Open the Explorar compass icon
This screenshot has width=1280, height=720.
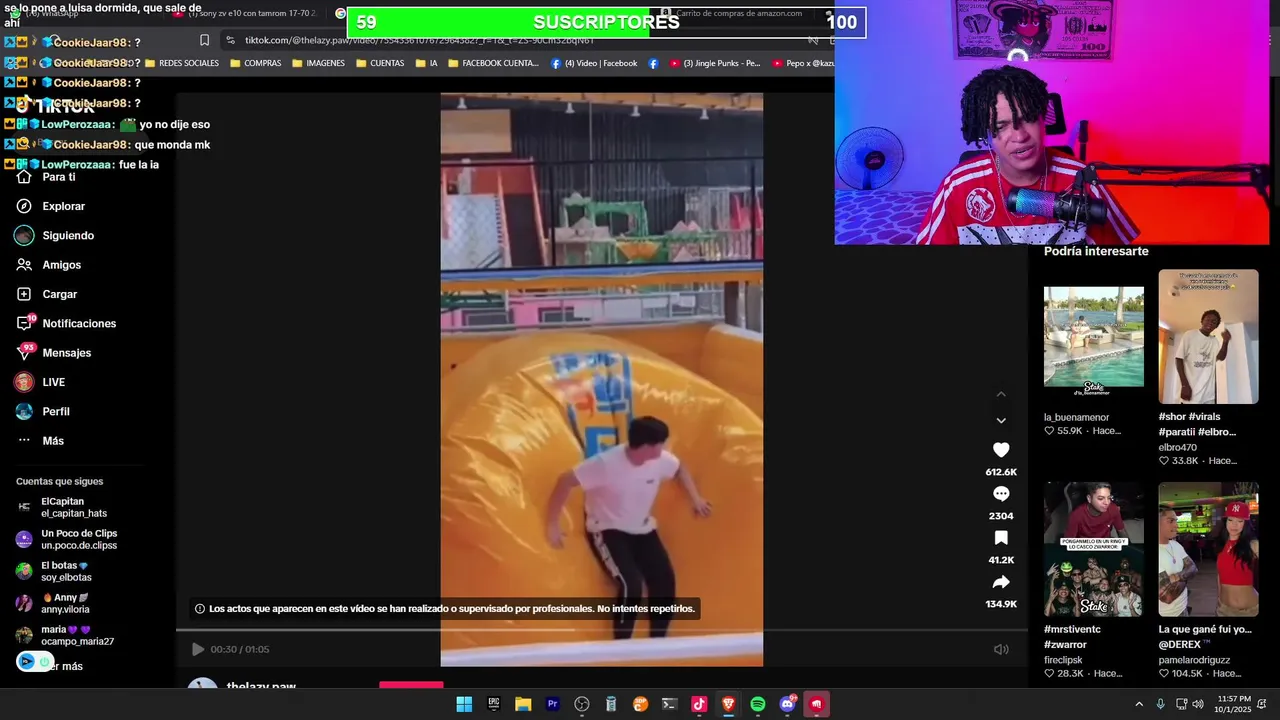point(24,206)
